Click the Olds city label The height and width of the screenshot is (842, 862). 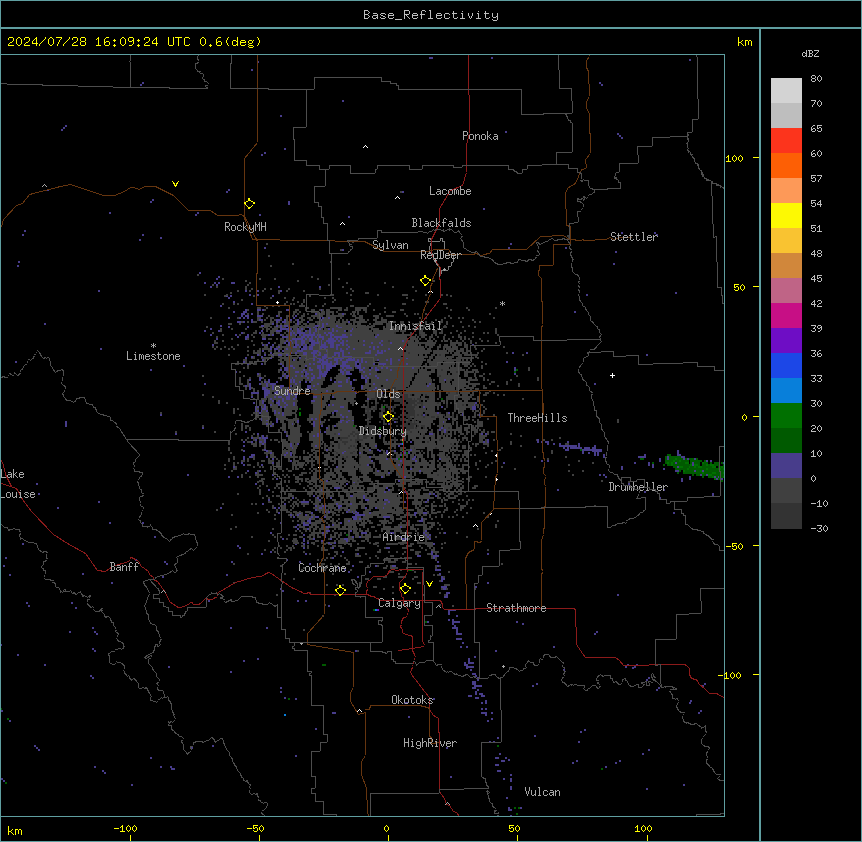click(388, 394)
